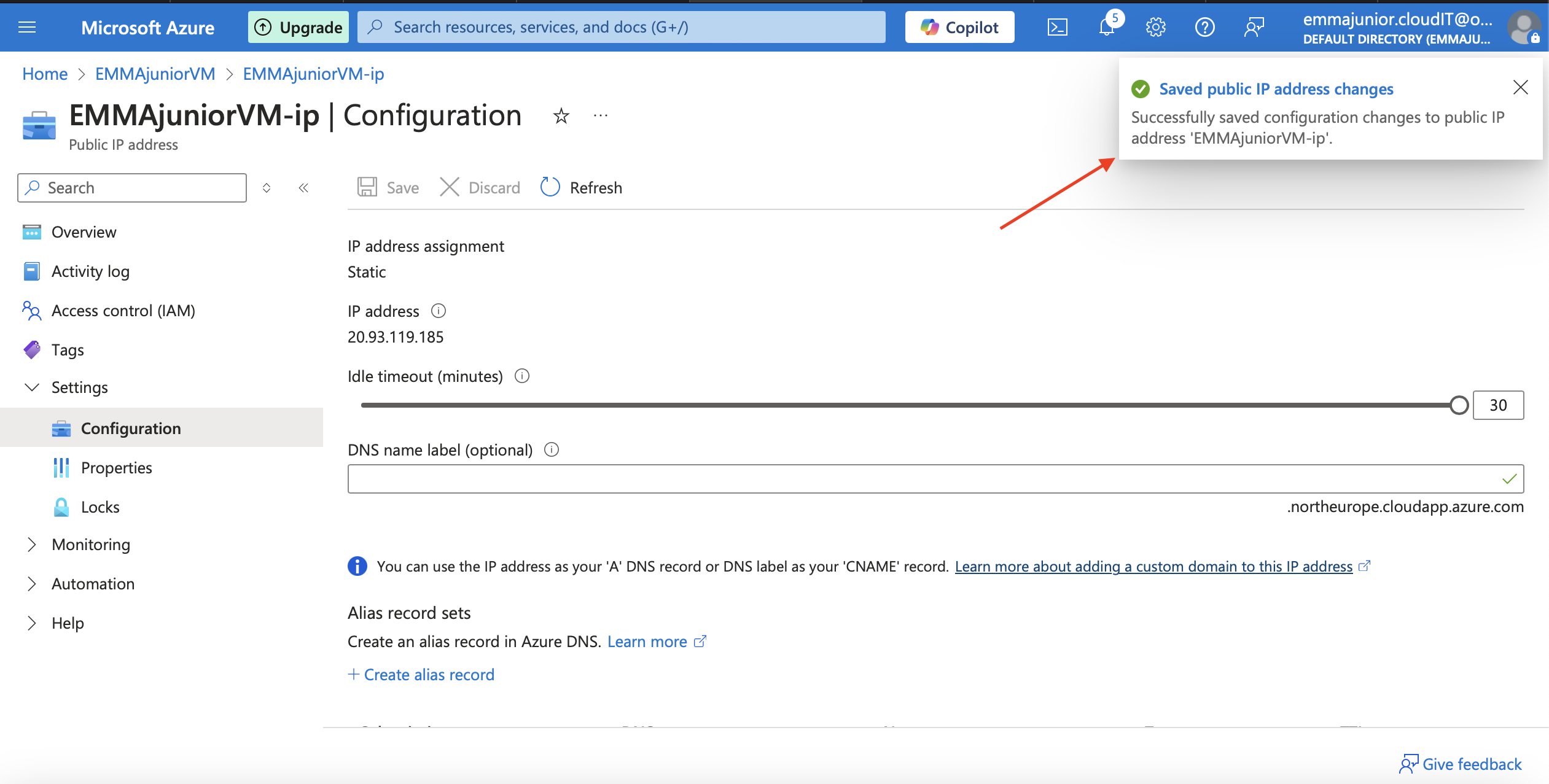Refresh the configuration page
1549x784 pixels.
581,188
